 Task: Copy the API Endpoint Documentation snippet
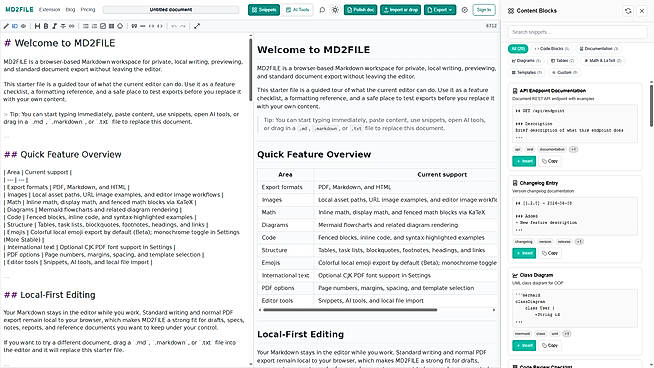click(550, 161)
